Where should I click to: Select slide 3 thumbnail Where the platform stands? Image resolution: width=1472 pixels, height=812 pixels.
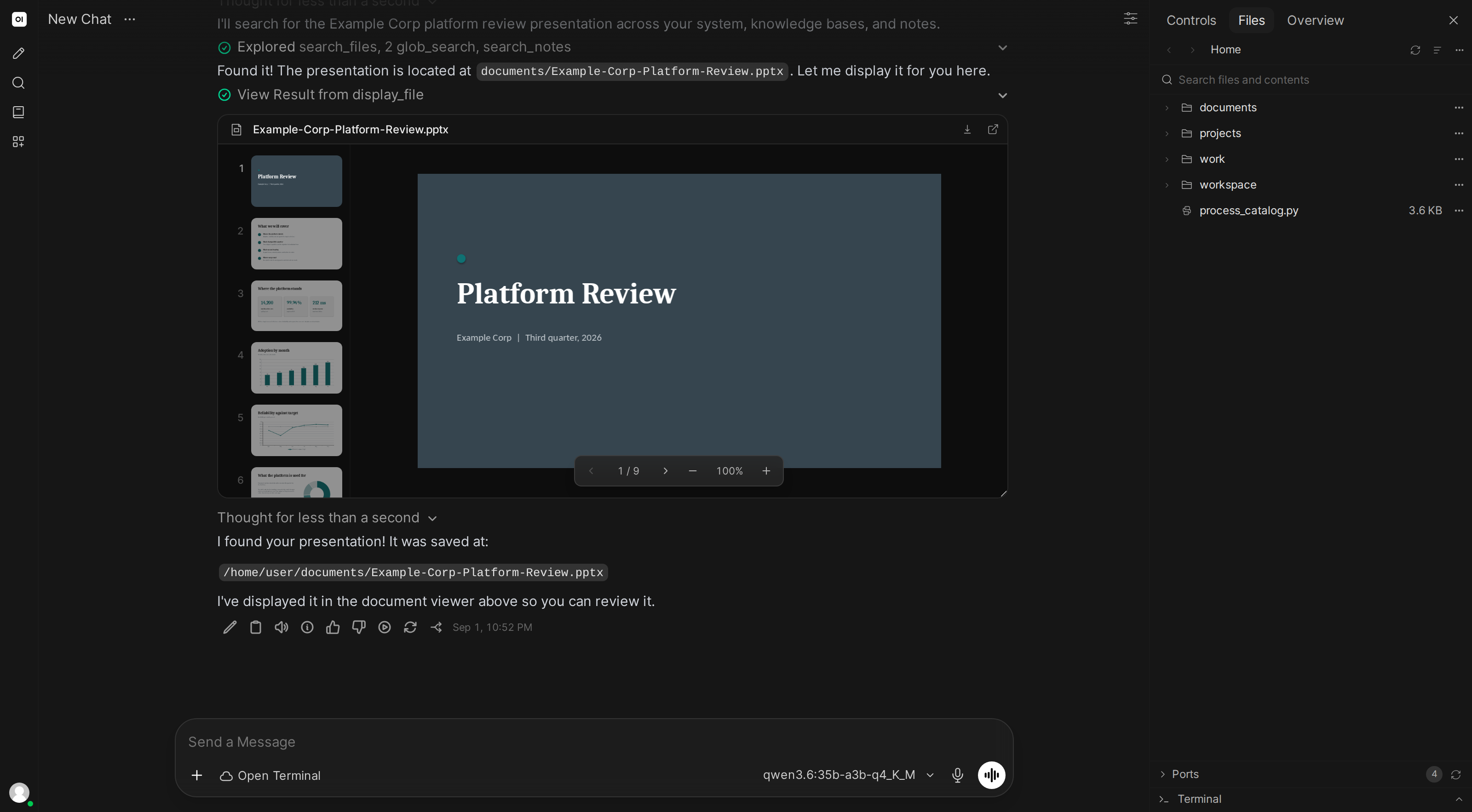[297, 306]
